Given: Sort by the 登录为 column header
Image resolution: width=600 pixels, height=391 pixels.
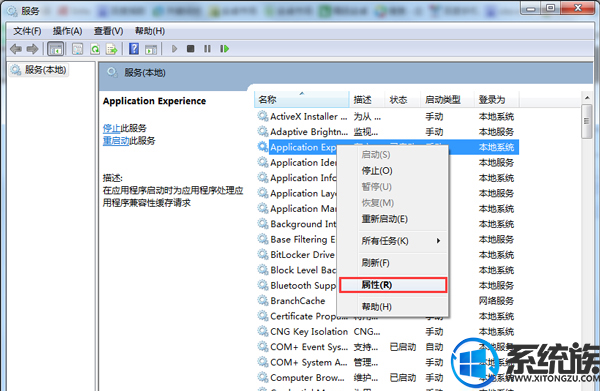Looking at the screenshot, I should click(x=496, y=99).
